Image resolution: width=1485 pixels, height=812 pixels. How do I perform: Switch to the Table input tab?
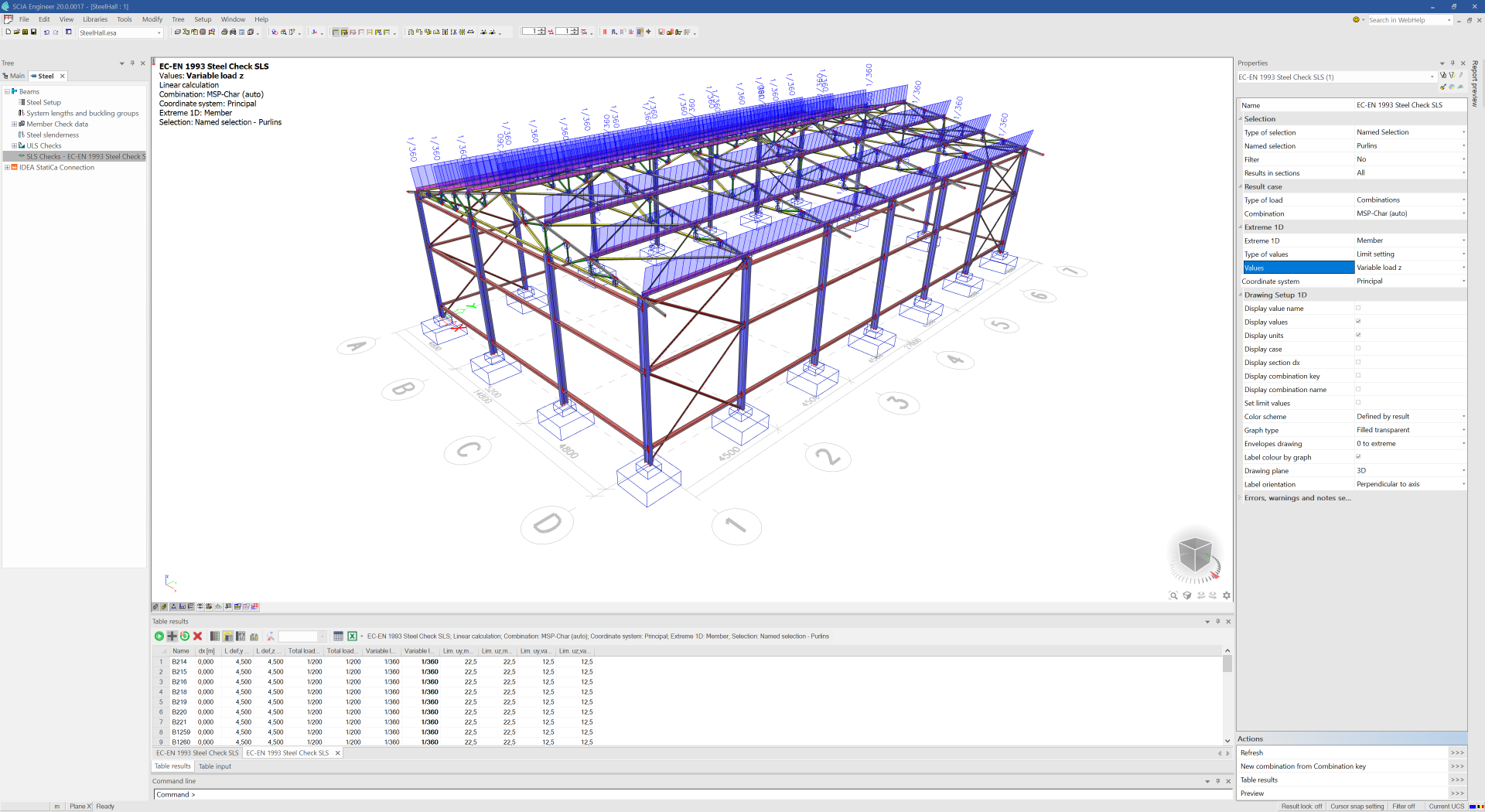pyautogui.click(x=214, y=766)
